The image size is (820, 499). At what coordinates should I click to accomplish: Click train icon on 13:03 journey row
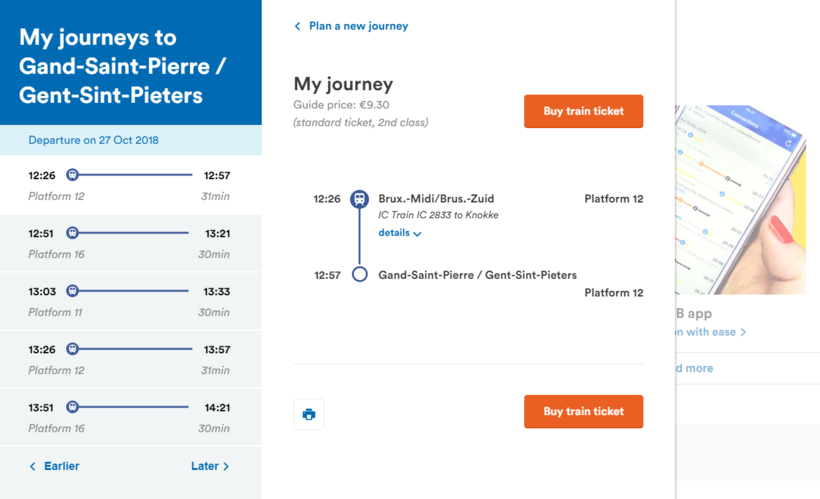[72, 291]
